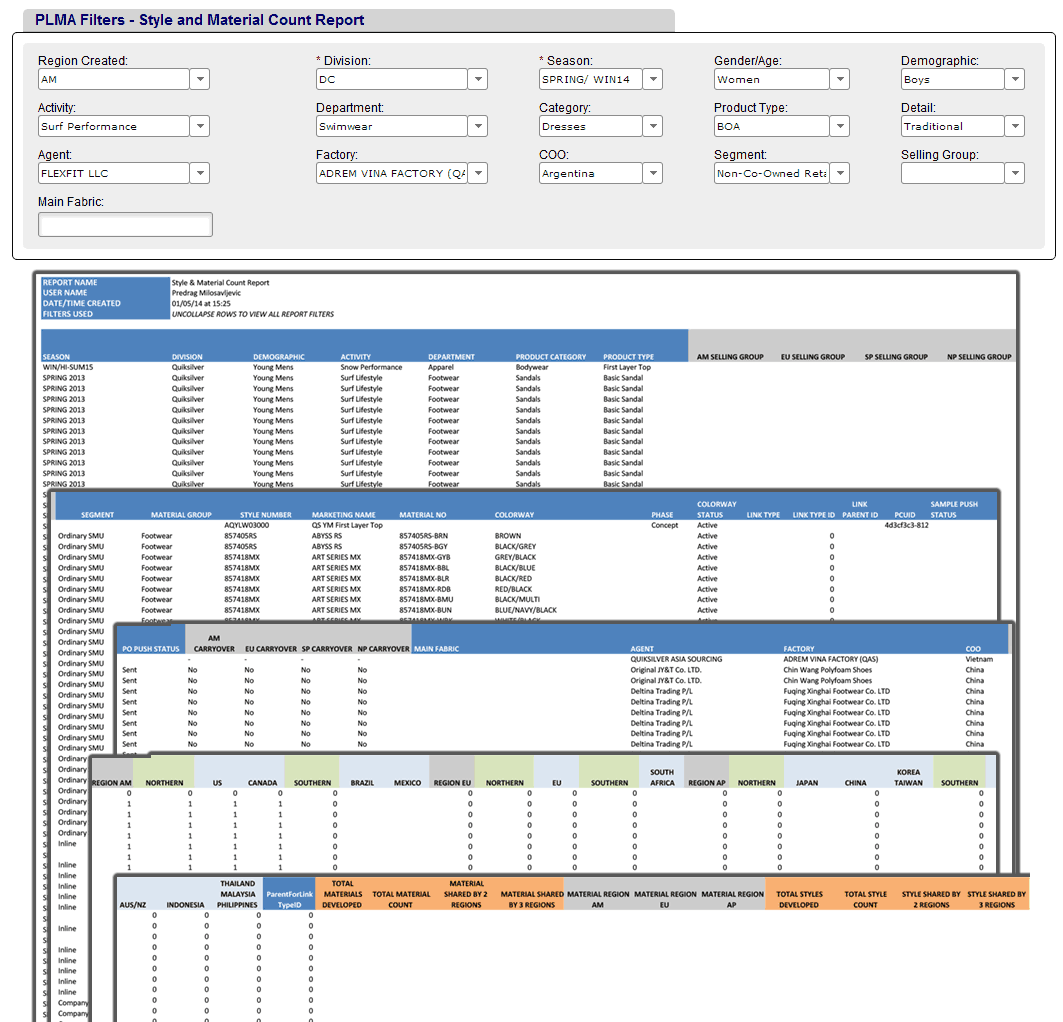
Task: Click the user name Predrag Milosavljevic
Action: 206,293
